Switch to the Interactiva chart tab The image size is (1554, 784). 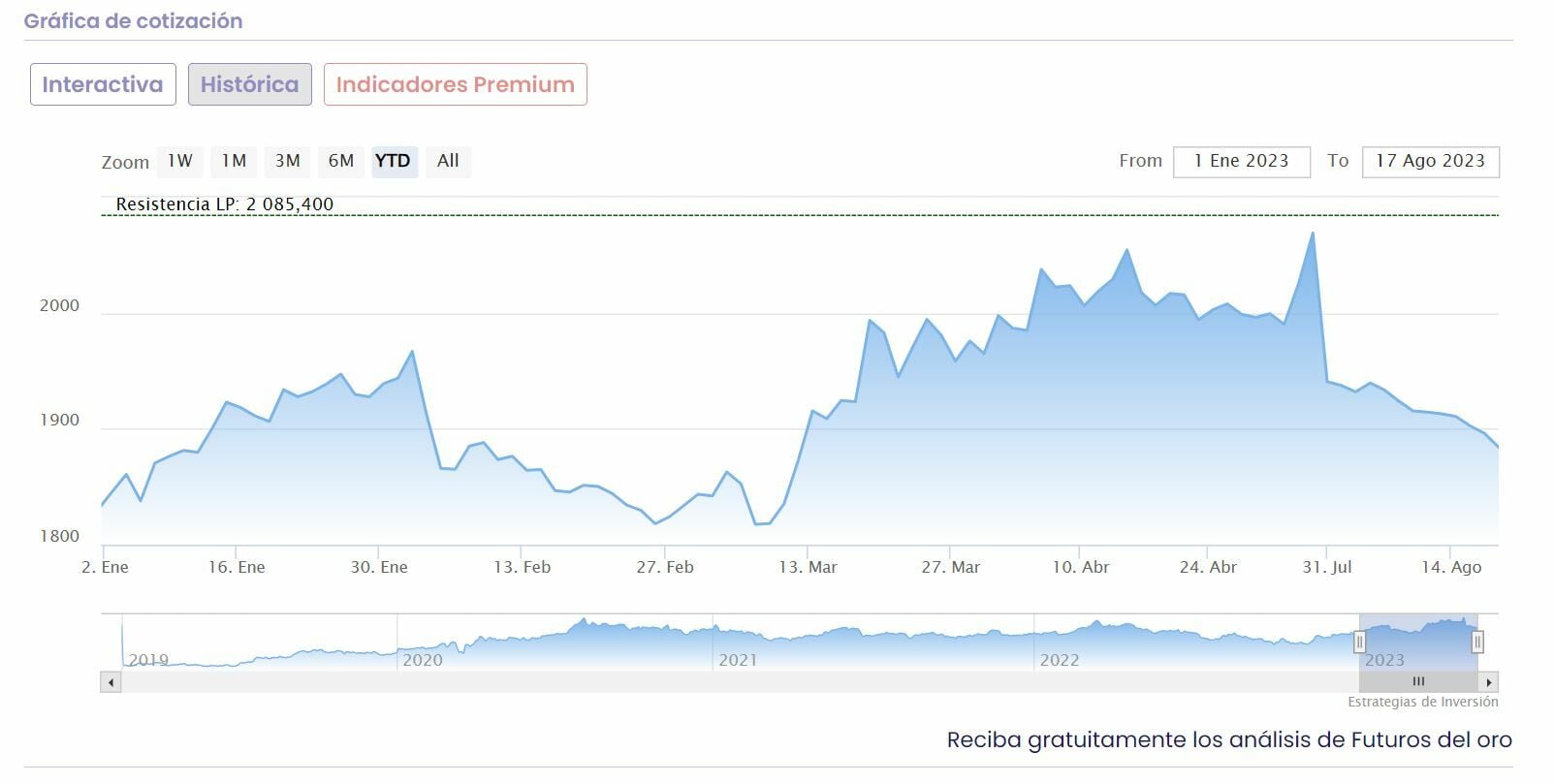[103, 84]
